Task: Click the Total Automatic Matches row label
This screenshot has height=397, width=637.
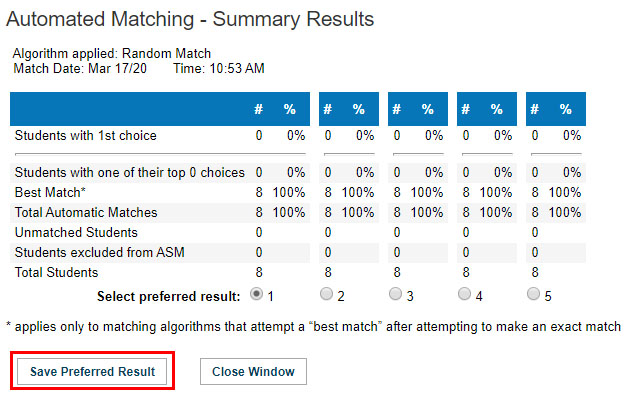Action: point(86,212)
